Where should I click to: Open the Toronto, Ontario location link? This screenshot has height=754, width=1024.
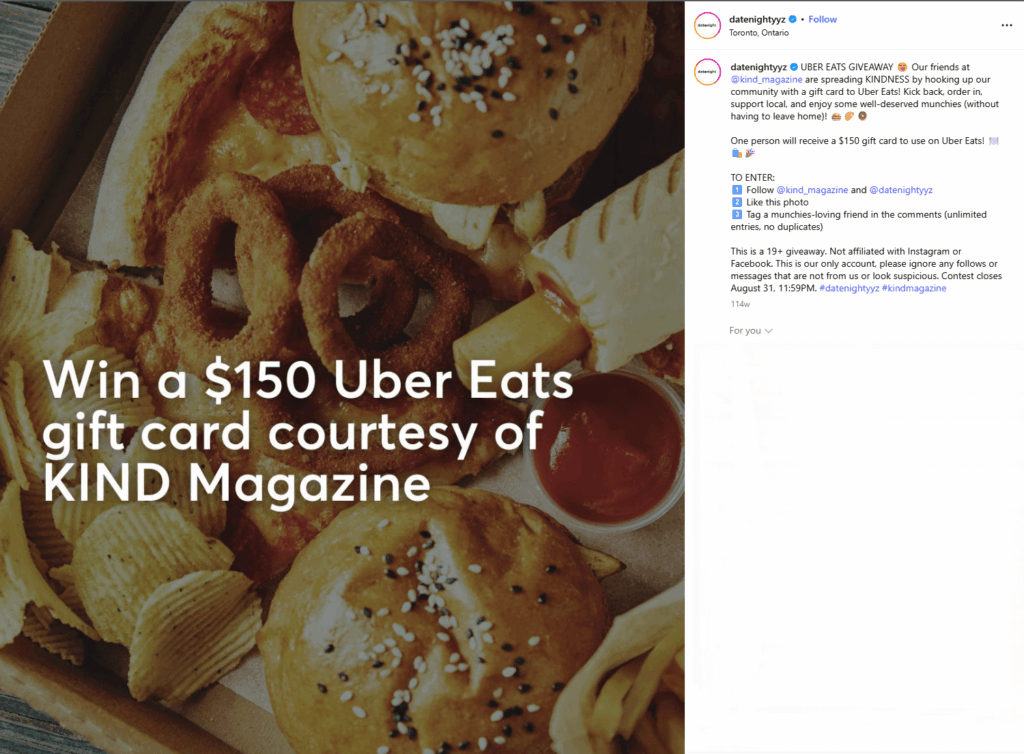[x=759, y=33]
